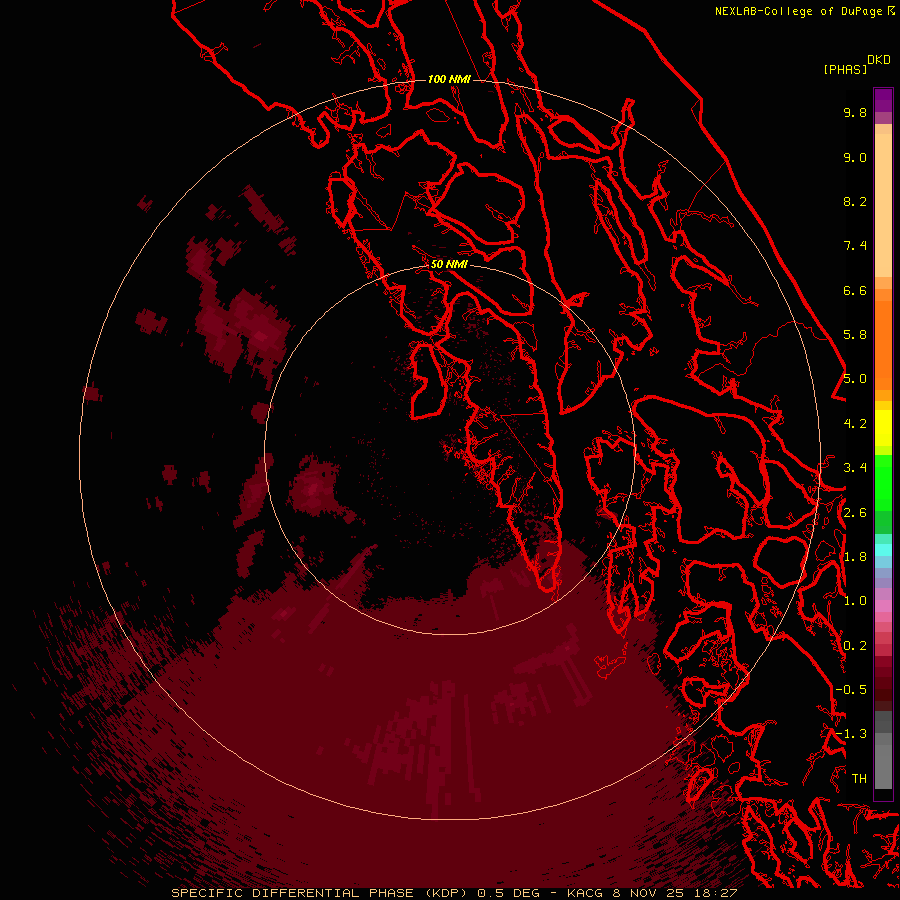Screen dimensions: 900x900
Task: Click the [PHAS] legend header
Action: point(845,69)
